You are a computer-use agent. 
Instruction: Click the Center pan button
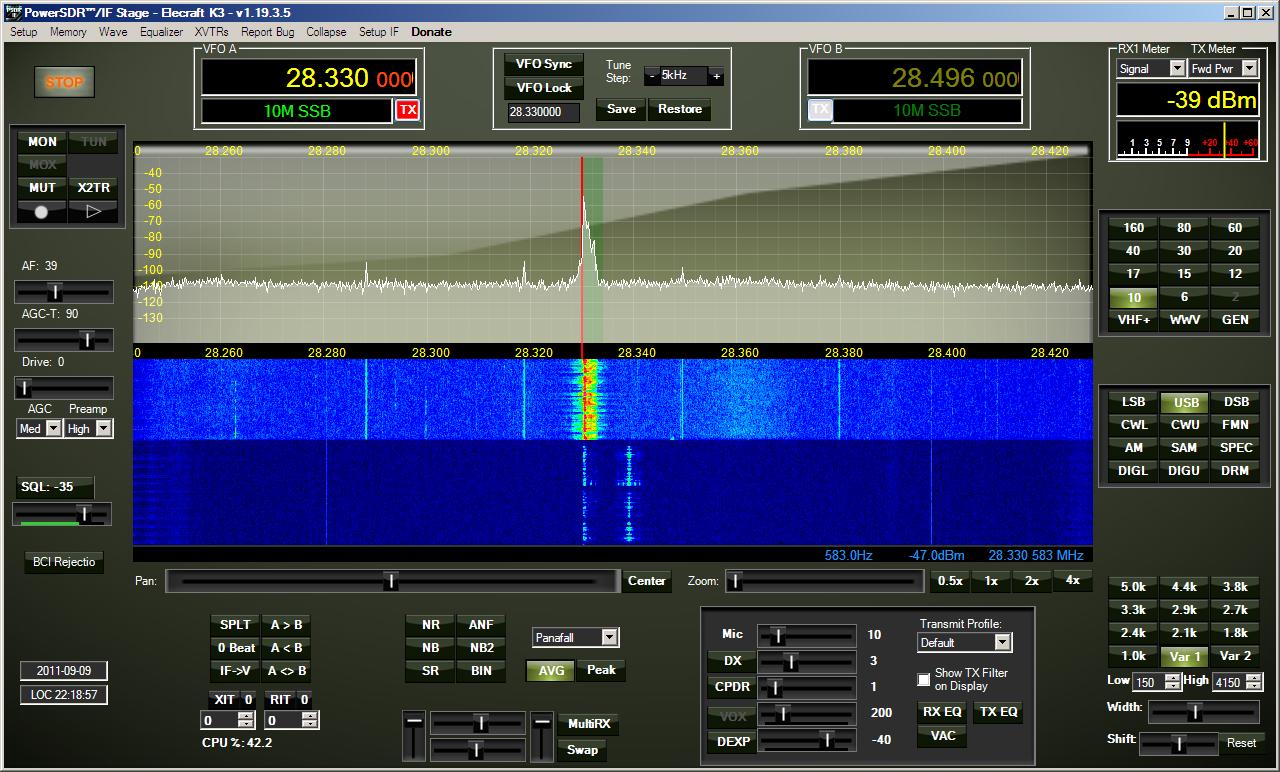tap(647, 581)
